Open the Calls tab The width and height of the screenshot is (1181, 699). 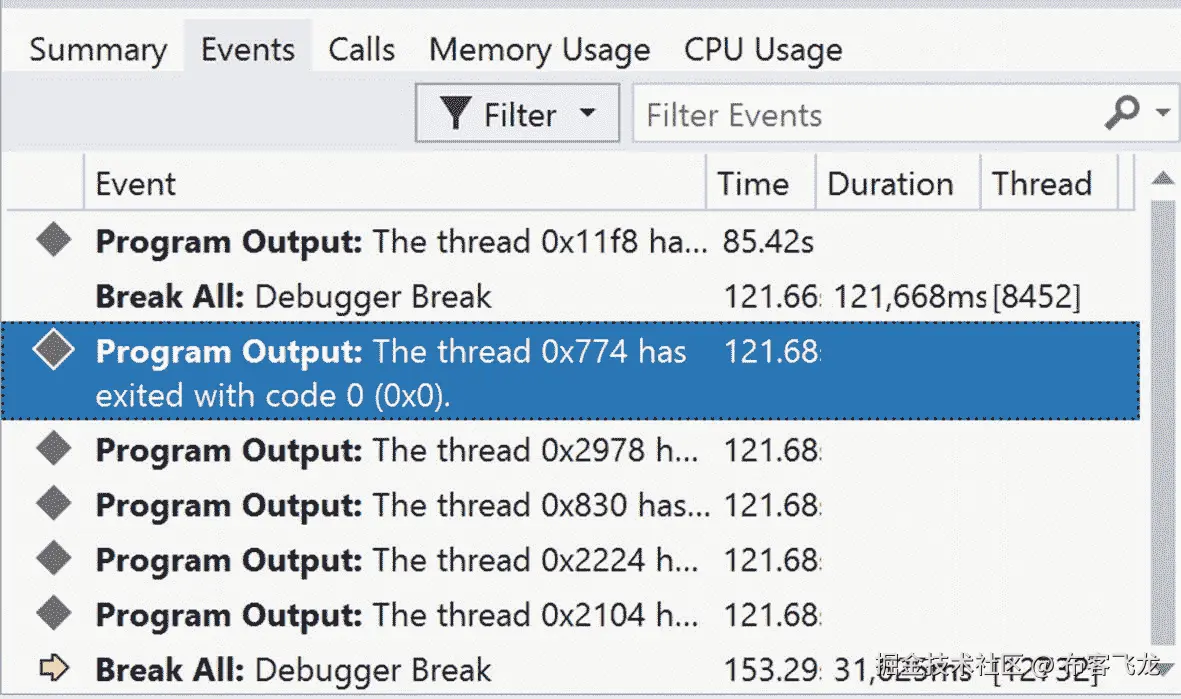[x=361, y=50]
